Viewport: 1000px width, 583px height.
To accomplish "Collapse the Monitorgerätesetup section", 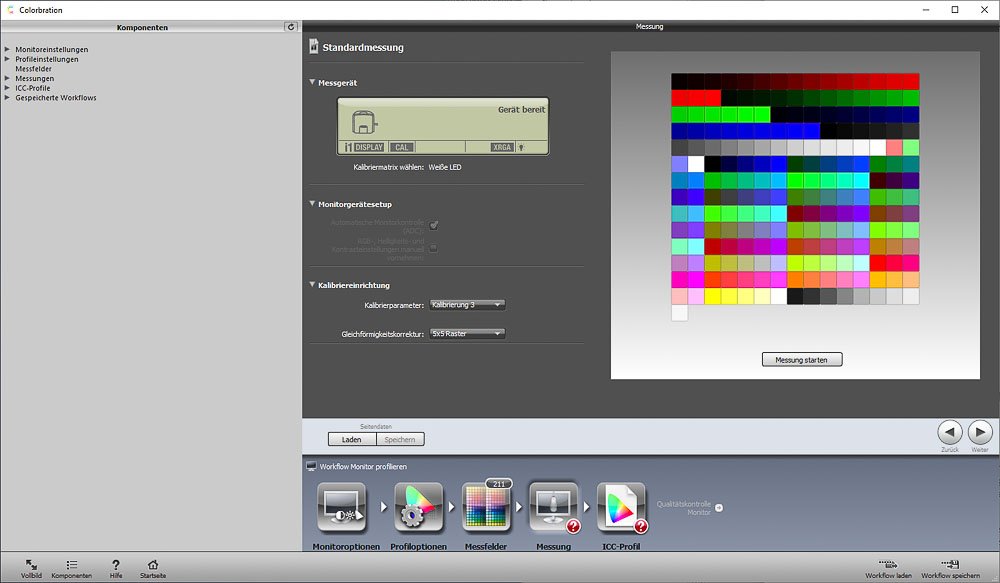I will pyautogui.click(x=312, y=203).
